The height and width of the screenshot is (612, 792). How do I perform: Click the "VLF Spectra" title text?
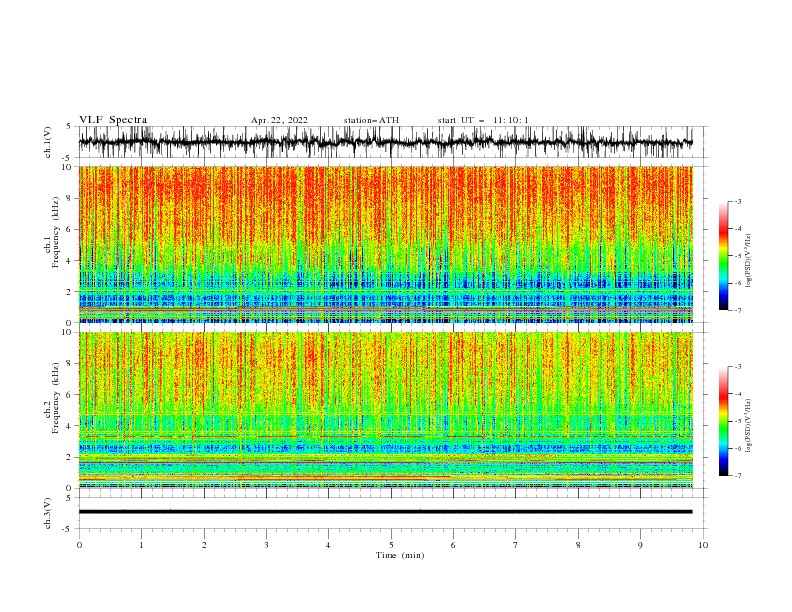click(x=113, y=120)
